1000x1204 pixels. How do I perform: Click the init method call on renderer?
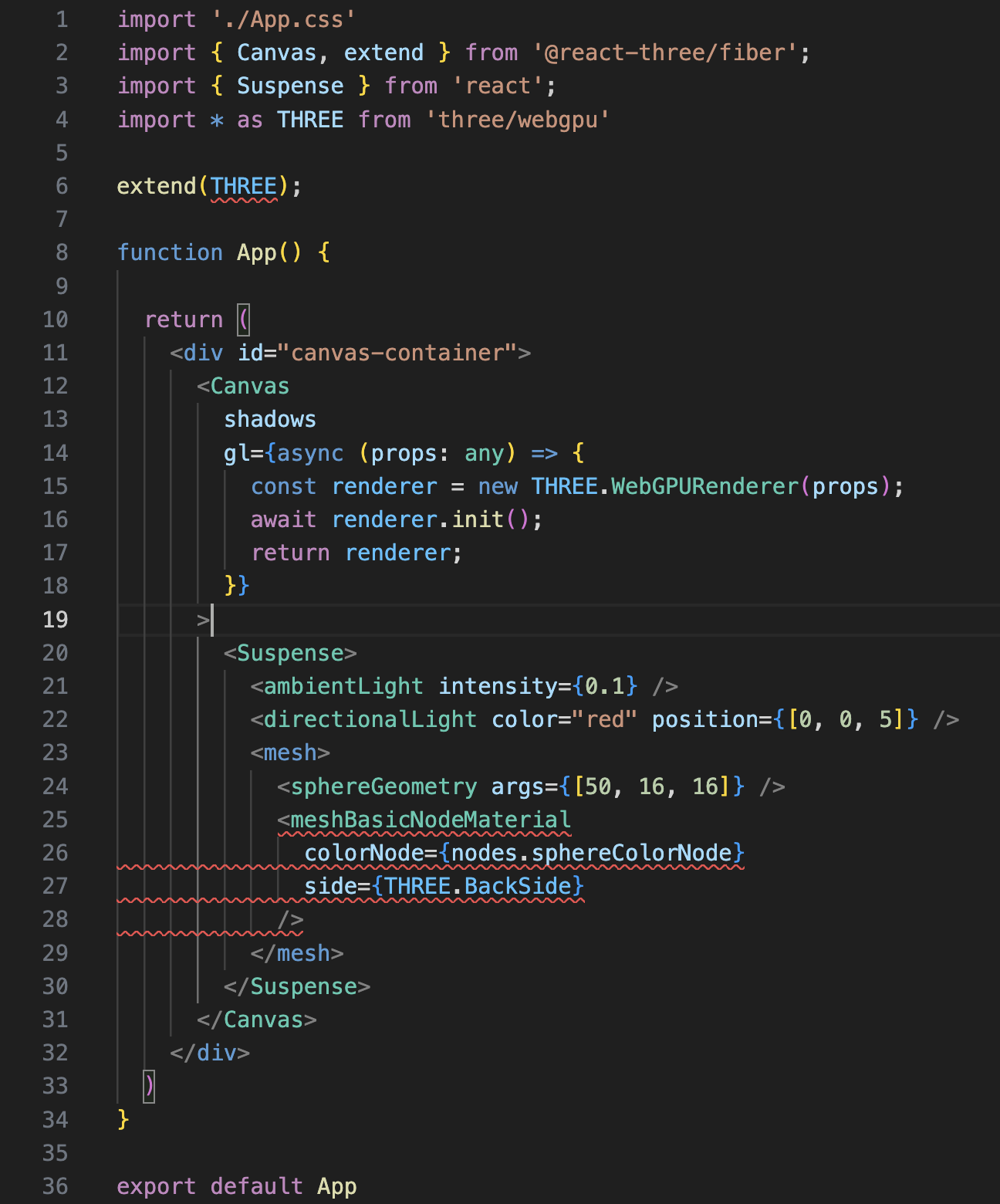click(477, 519)
